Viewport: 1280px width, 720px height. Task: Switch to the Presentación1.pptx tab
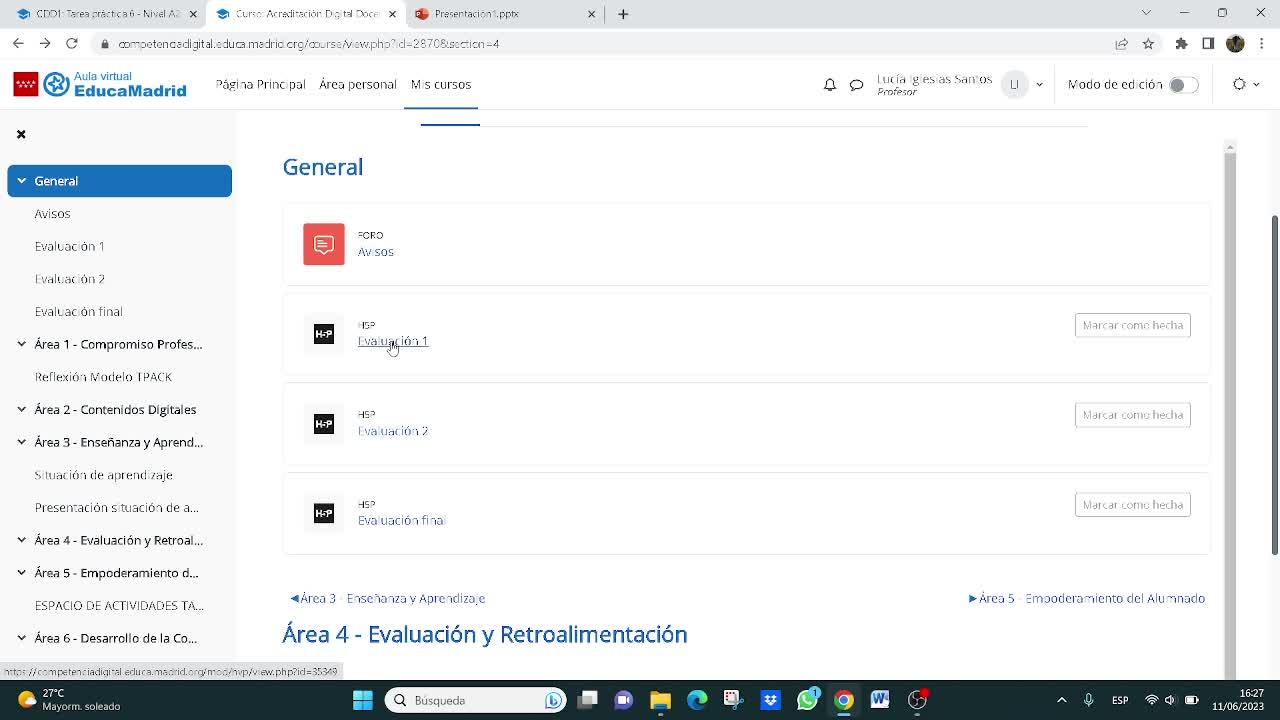505,14
